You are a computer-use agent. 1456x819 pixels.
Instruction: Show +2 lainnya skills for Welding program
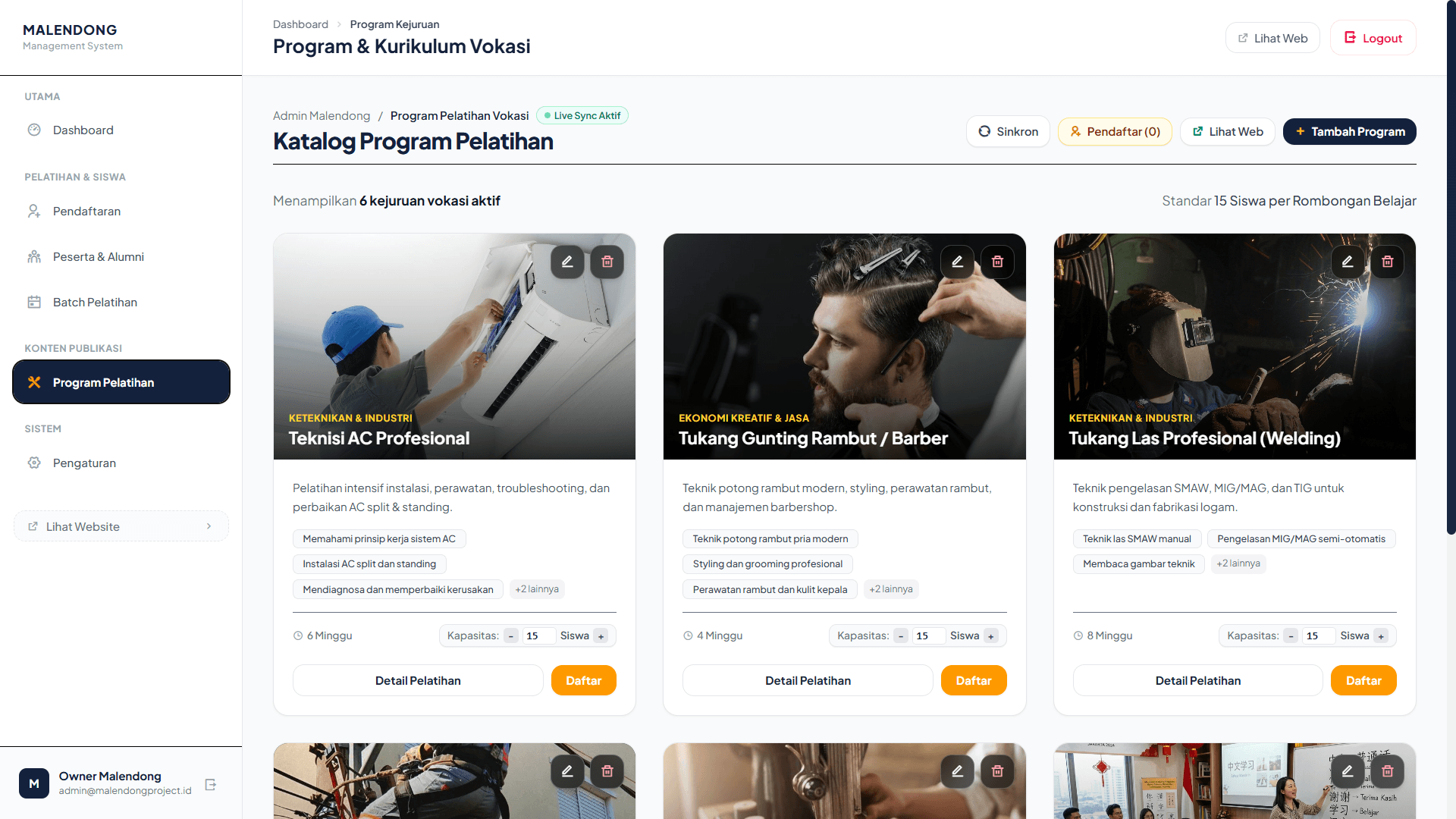point(1238,563)
